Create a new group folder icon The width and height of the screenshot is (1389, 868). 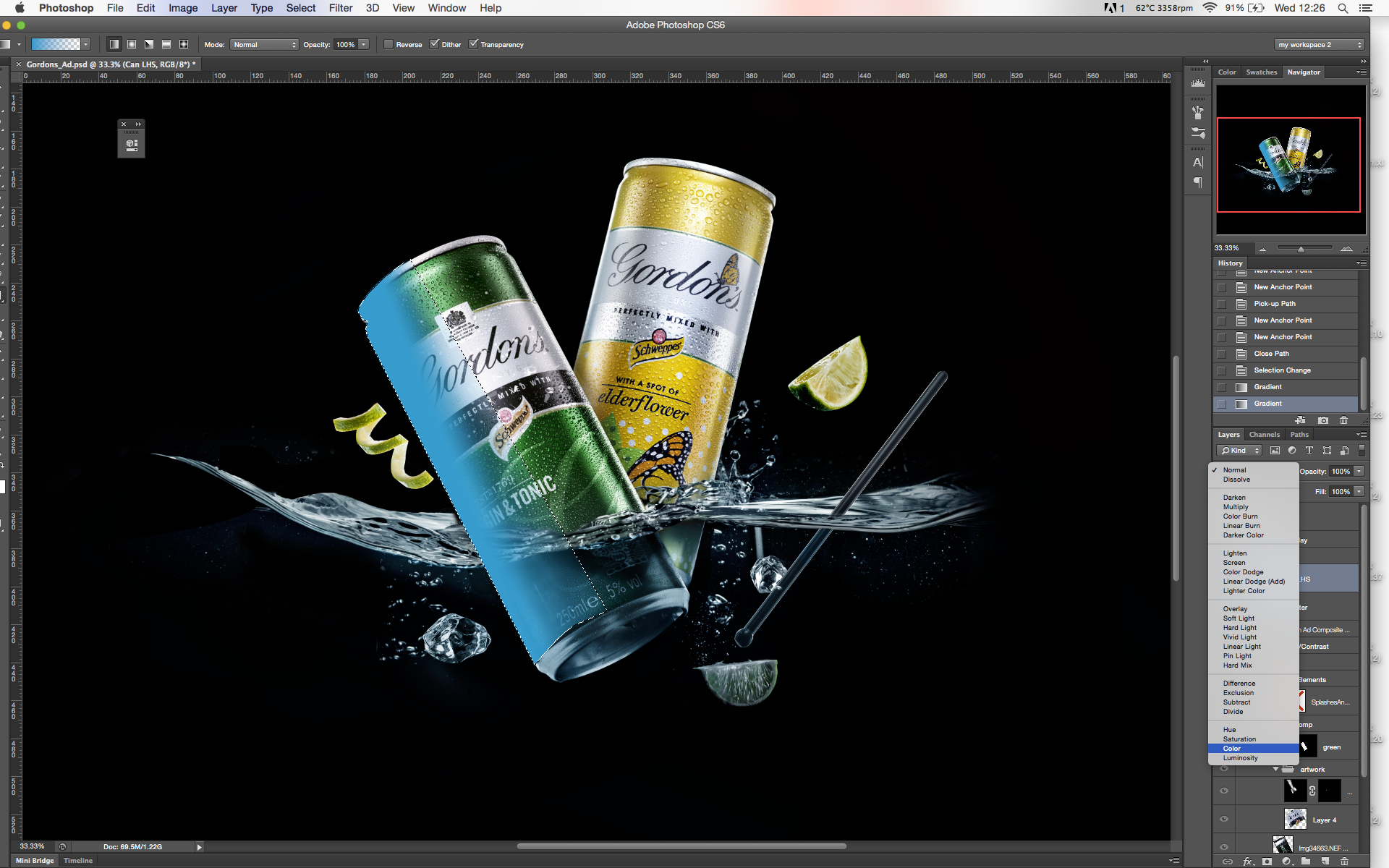1306,861
